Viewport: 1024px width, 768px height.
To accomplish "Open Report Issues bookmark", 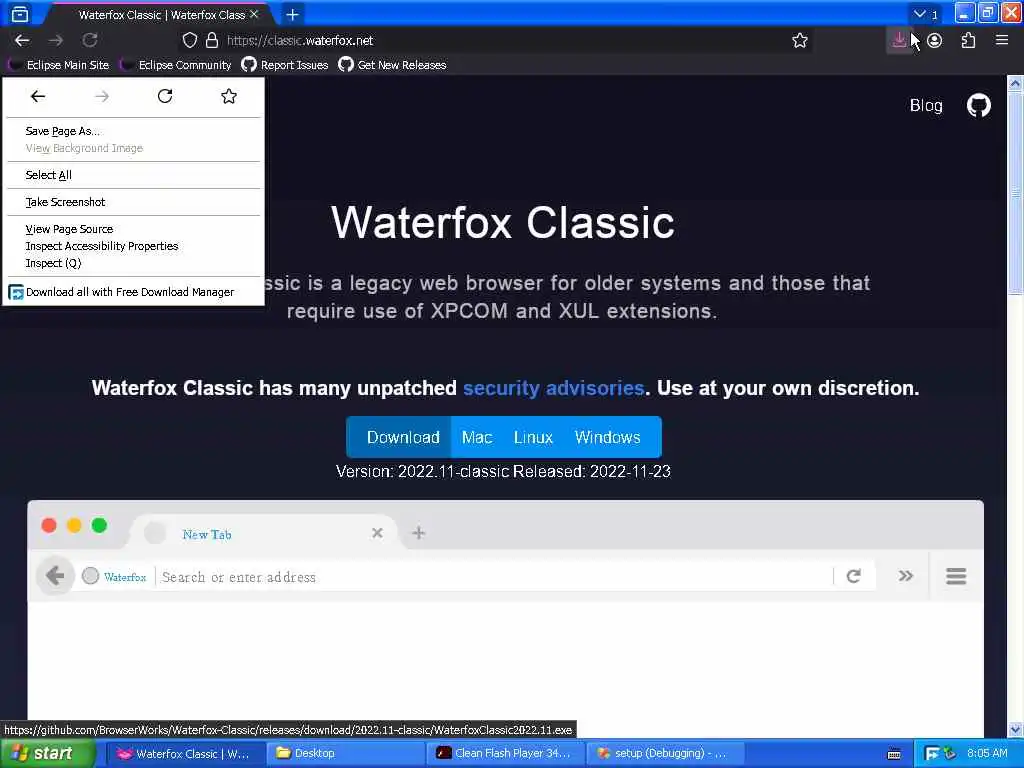I will (x=285, y=65).
